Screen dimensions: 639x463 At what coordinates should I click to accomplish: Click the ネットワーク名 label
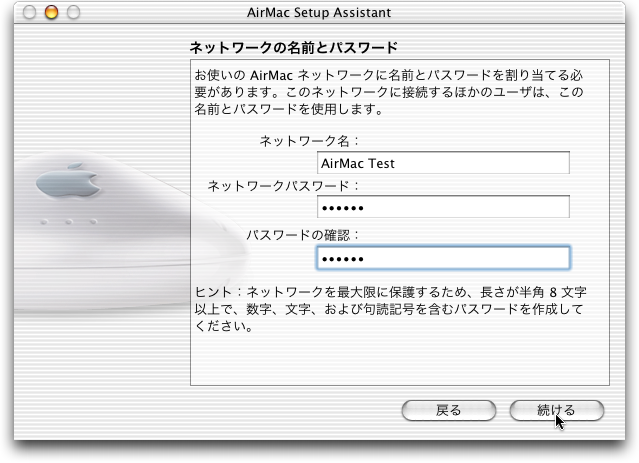click(310, 142)
